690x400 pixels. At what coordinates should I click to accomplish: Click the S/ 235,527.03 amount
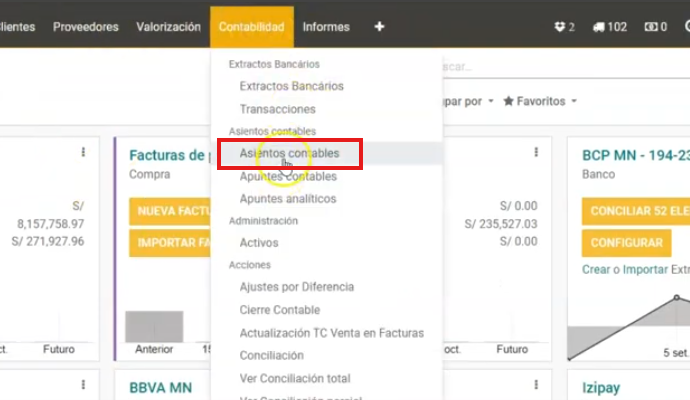pos(501,224)
